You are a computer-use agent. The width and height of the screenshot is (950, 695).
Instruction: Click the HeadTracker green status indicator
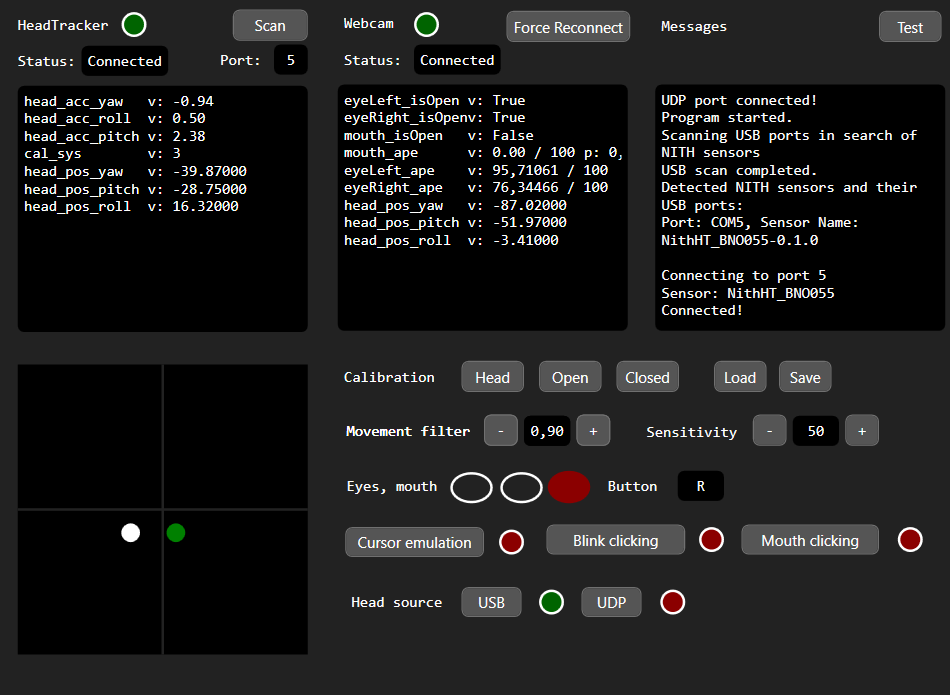coord(134,25)
